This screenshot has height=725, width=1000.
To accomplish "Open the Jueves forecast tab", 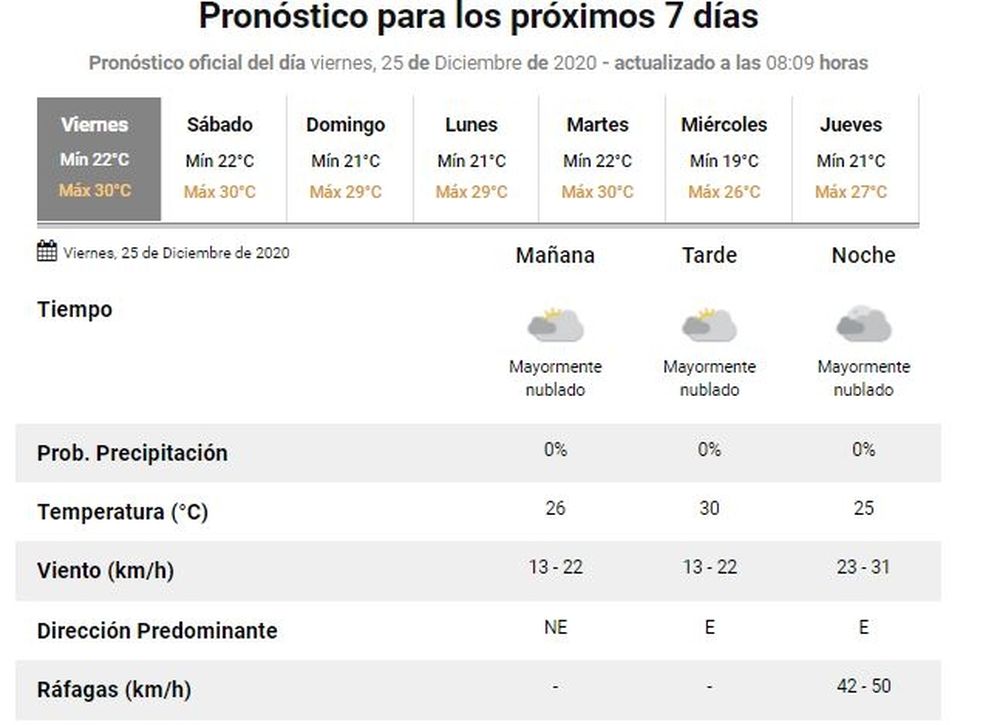I will pos(851,159).
